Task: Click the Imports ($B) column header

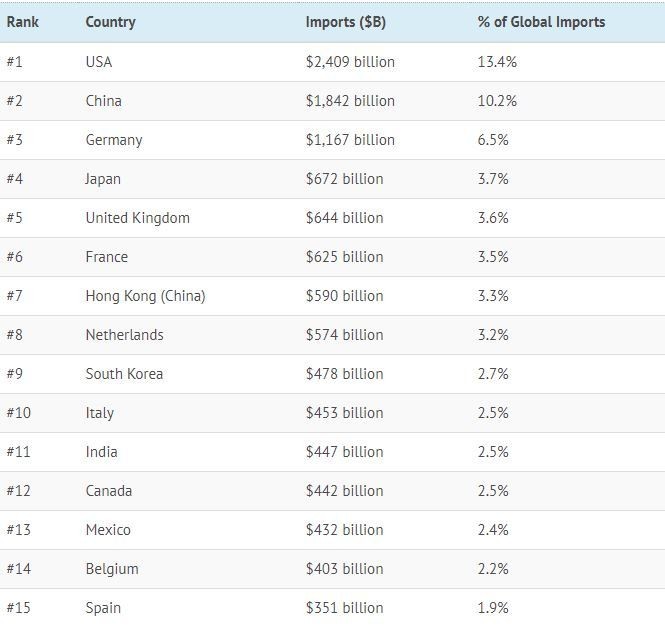Action: [346, 22]
